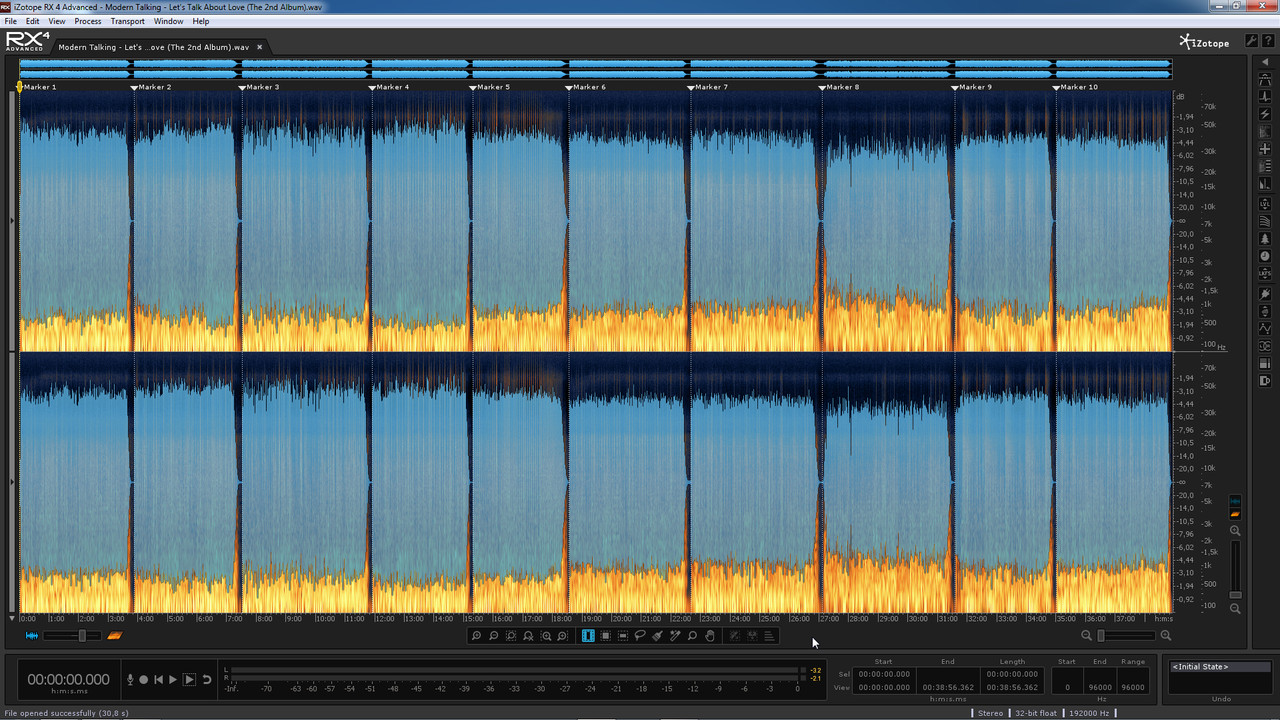Jump to Marker 8
The image size is (1280, 720).
click(838, 87)
